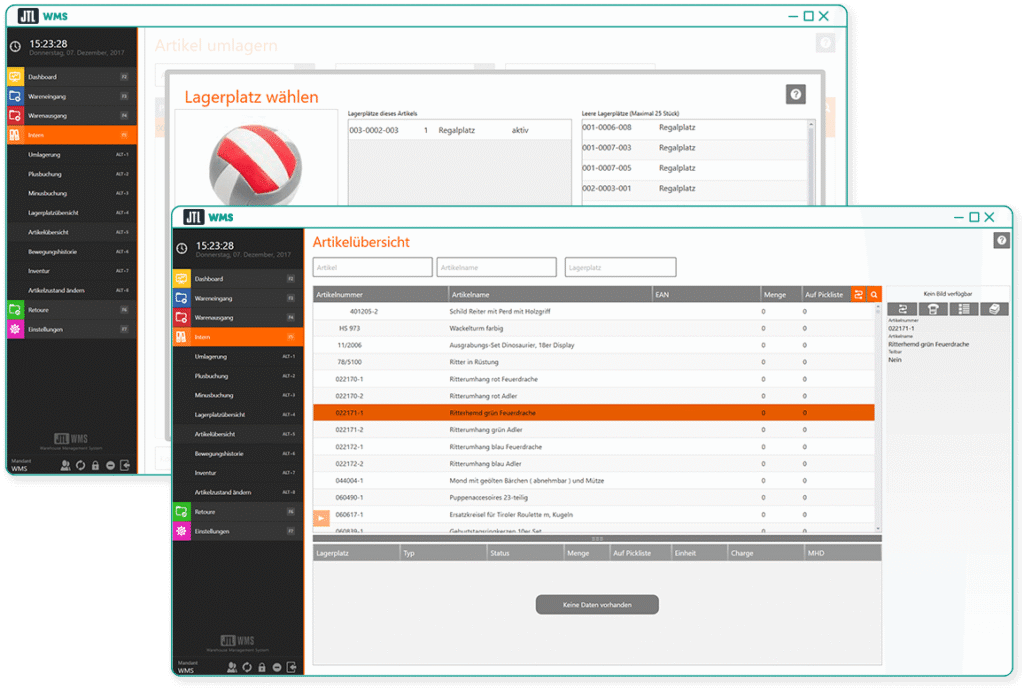
Task: Click the refresh icon in the front window footer
Action: [247, 667]
